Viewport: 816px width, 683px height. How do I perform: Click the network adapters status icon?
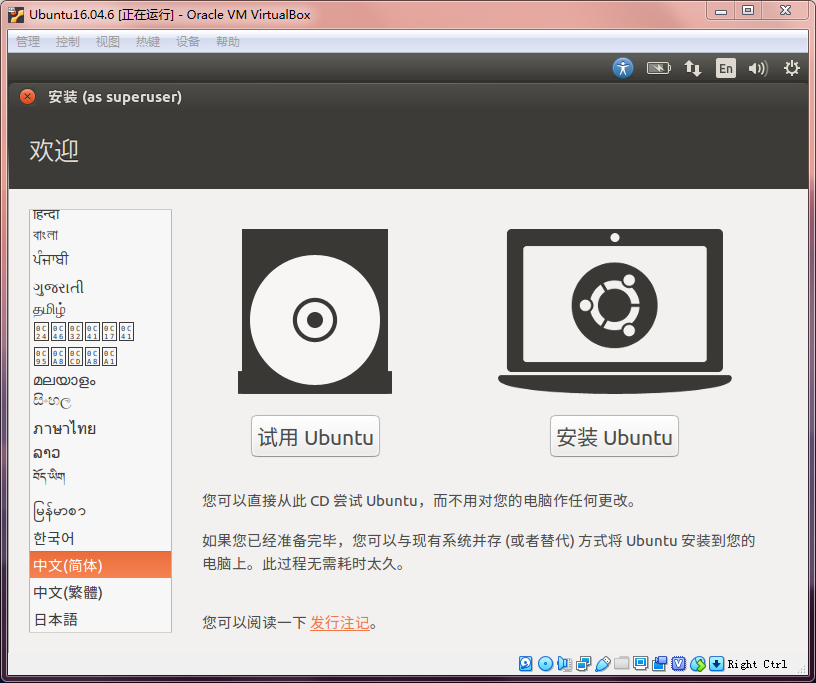[x=583, y=663]
